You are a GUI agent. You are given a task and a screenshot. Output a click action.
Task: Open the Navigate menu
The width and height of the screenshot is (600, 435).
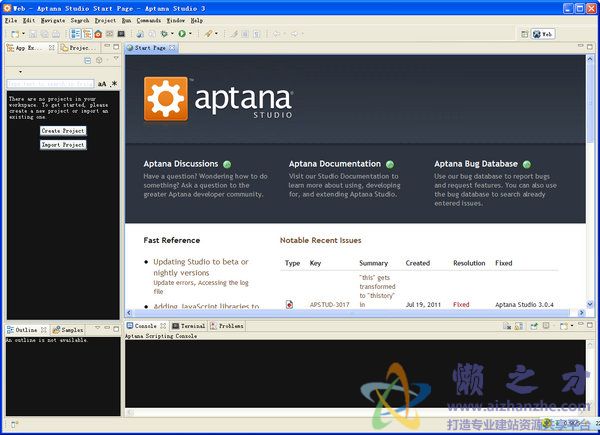click(53, 20)
